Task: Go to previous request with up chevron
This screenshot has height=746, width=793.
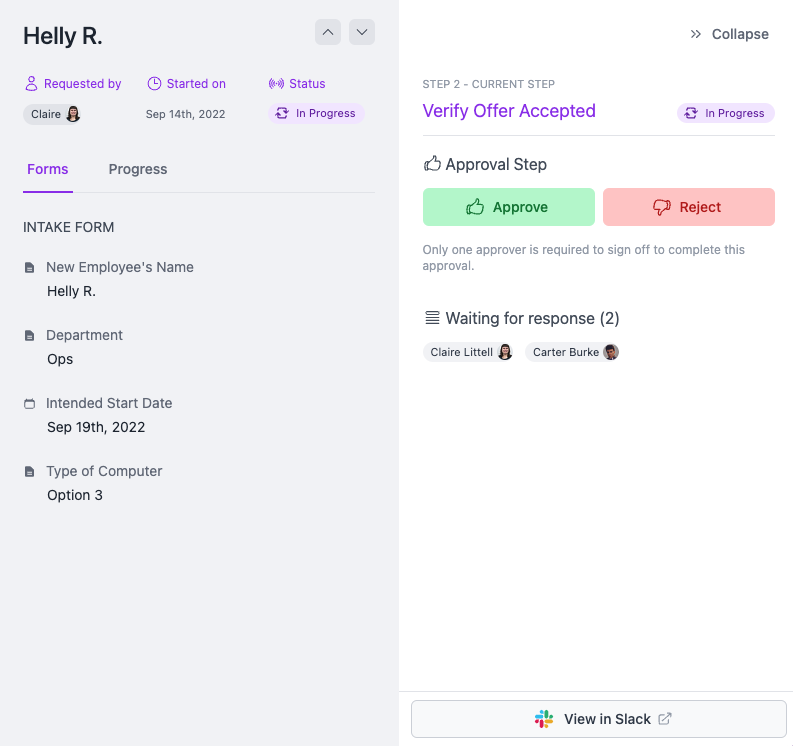Action: [328, 32]
